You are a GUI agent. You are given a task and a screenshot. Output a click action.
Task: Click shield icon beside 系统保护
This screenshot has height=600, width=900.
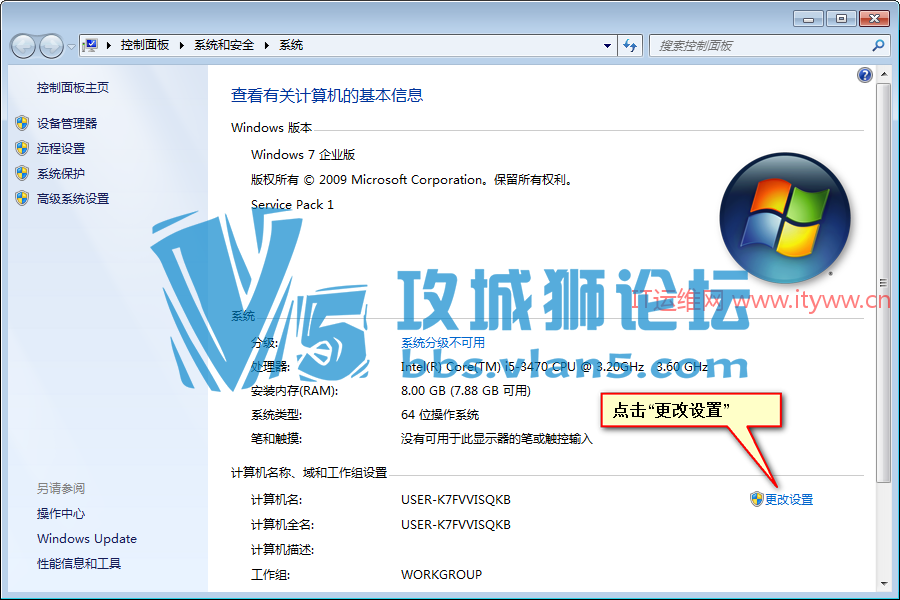point(22,173)
